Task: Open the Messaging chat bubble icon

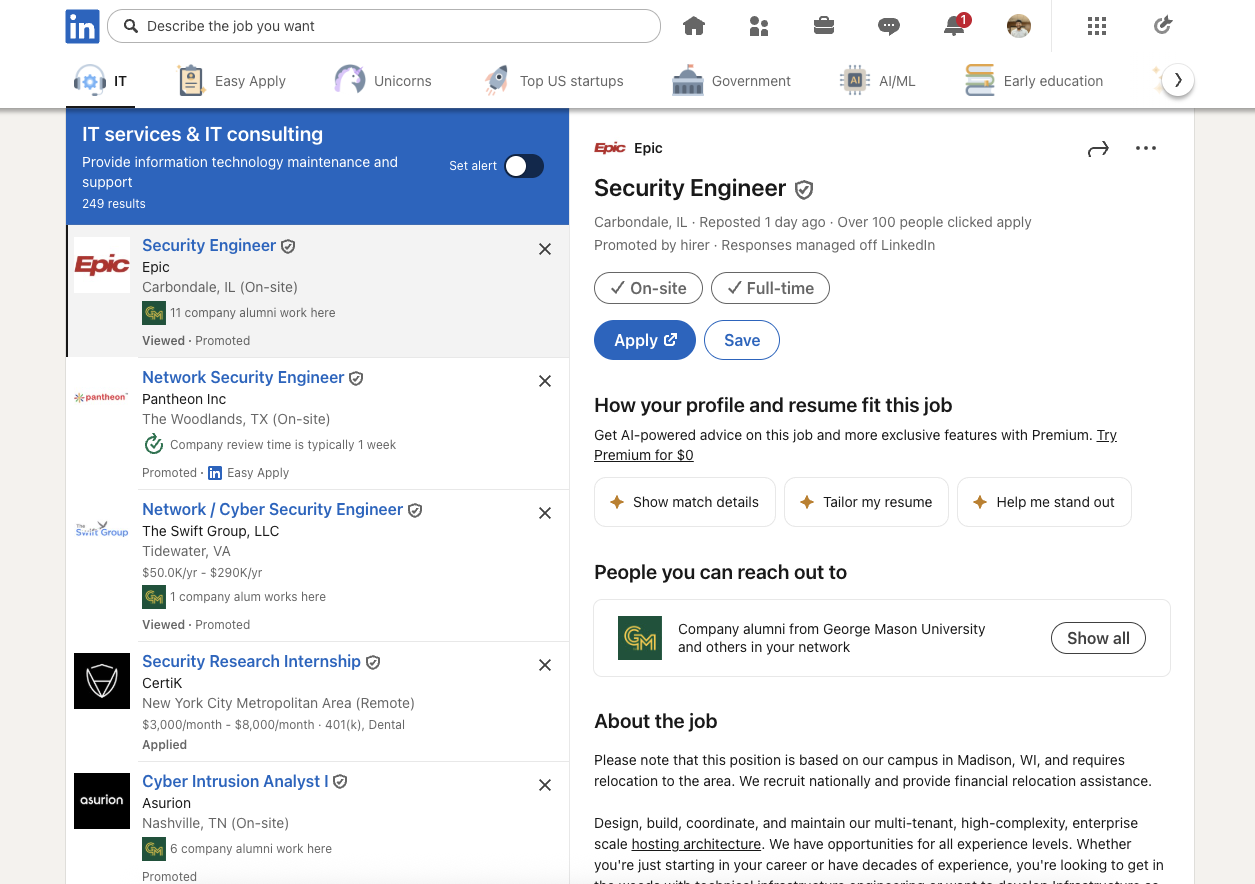Action: point(889,26)
